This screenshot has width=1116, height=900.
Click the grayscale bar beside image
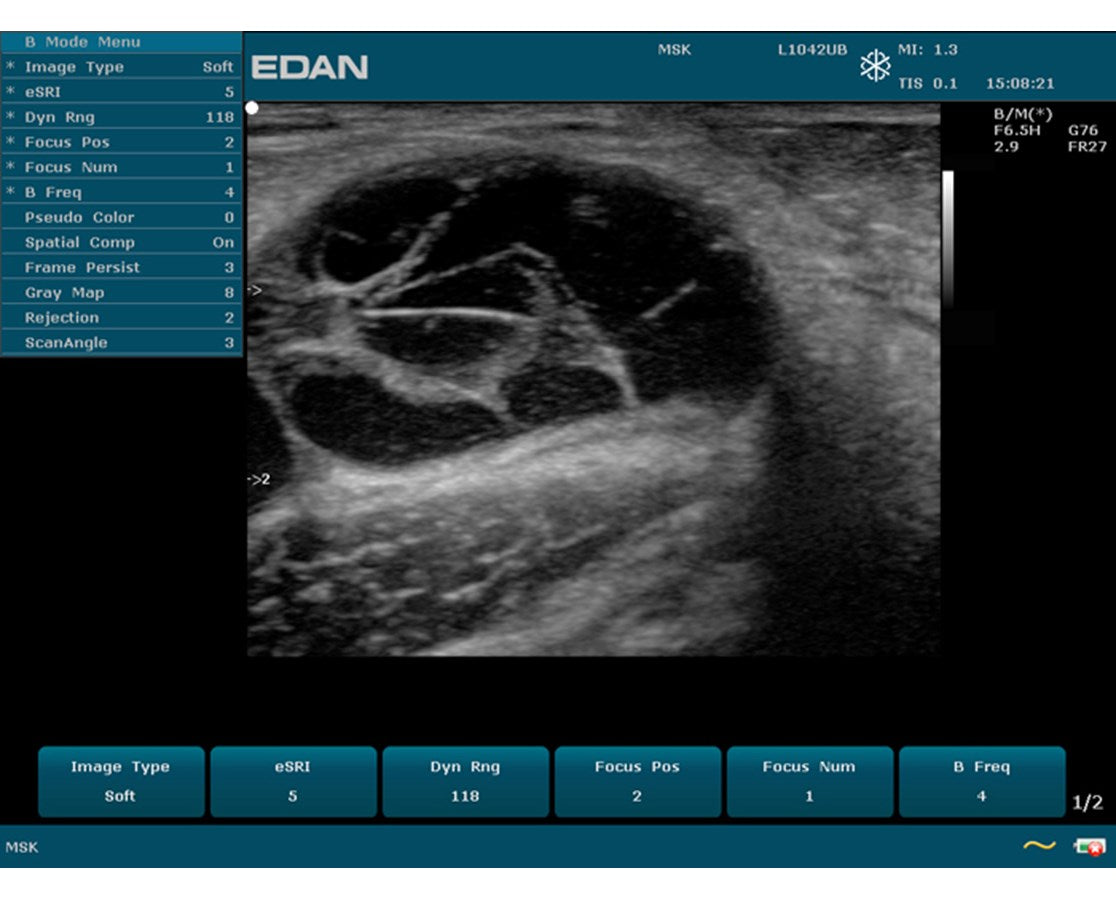[948, 239]
